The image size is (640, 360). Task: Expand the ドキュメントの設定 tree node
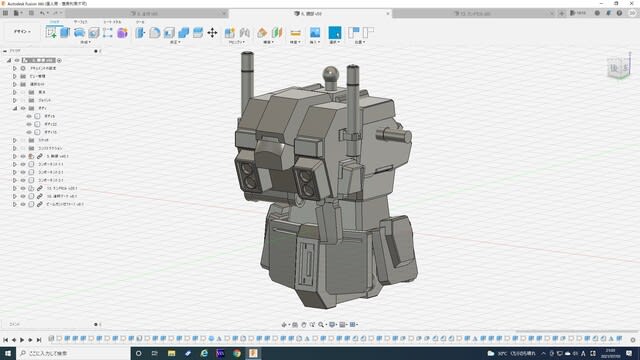tap(15, 68)
